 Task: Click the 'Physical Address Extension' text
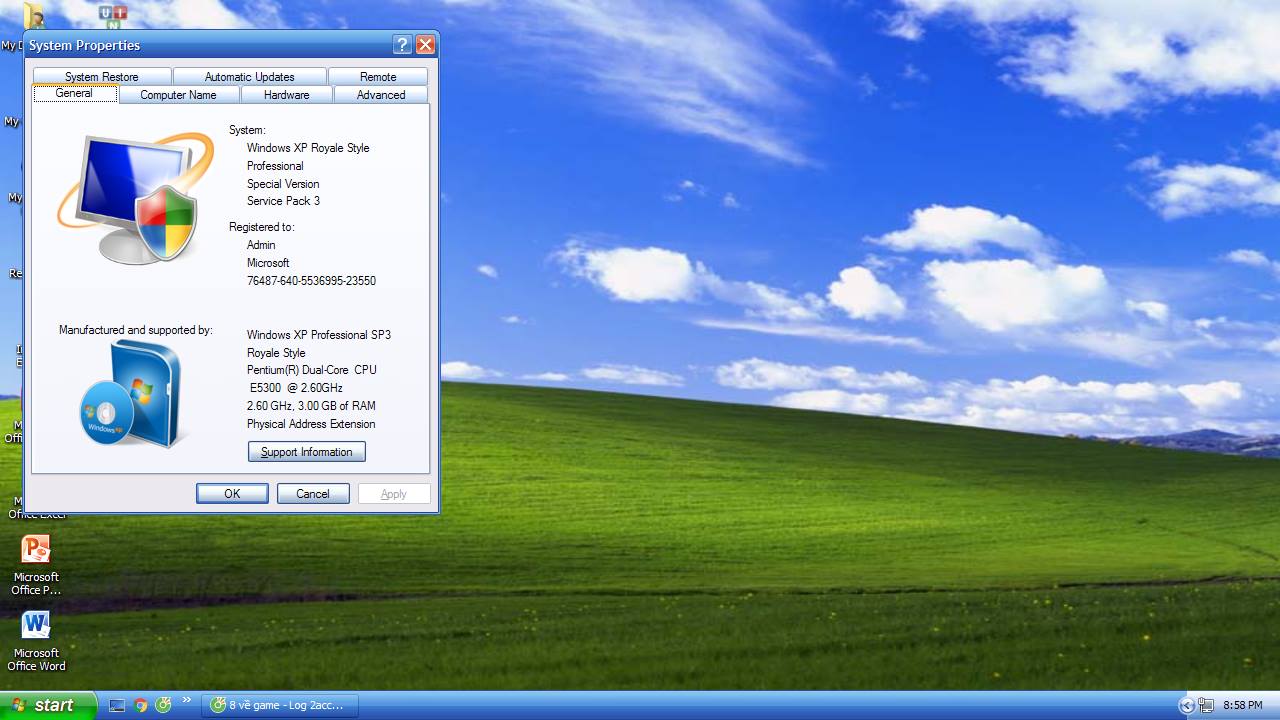tap(311, 424)
